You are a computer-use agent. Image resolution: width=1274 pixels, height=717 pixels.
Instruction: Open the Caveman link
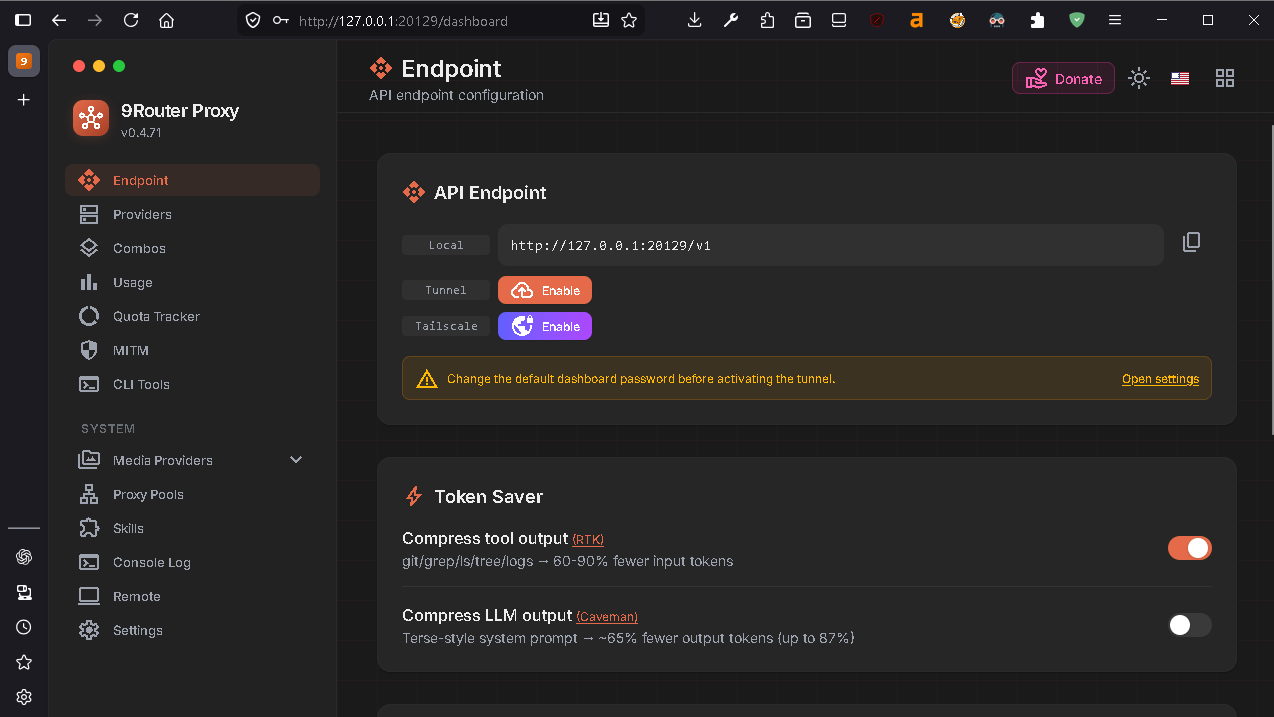click(x=607, y=617)
